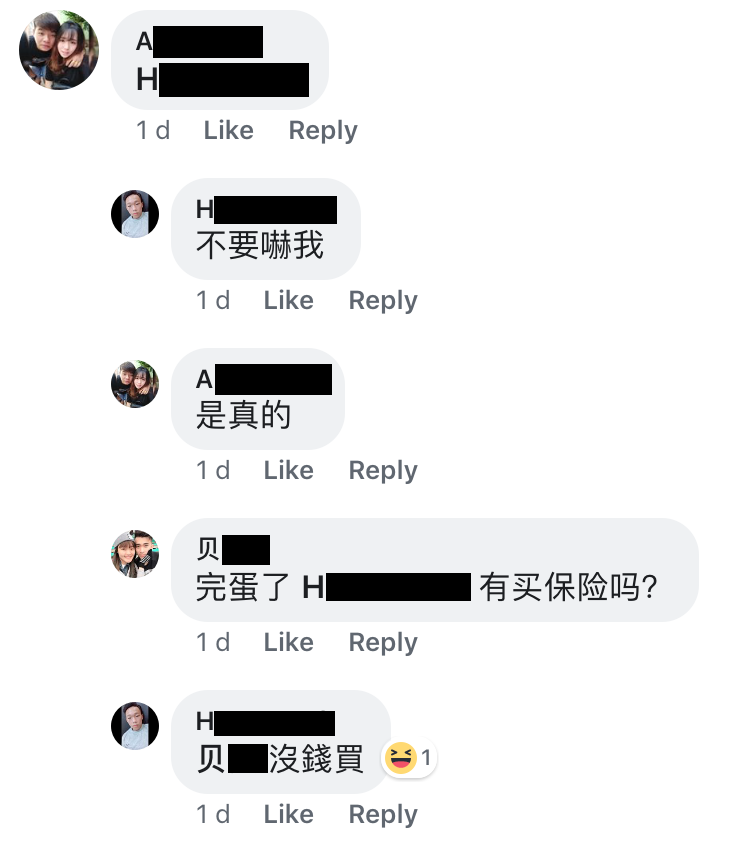
Task: Click the laughing reaction emoji on 沒錢買
Action: pos(400,758)
